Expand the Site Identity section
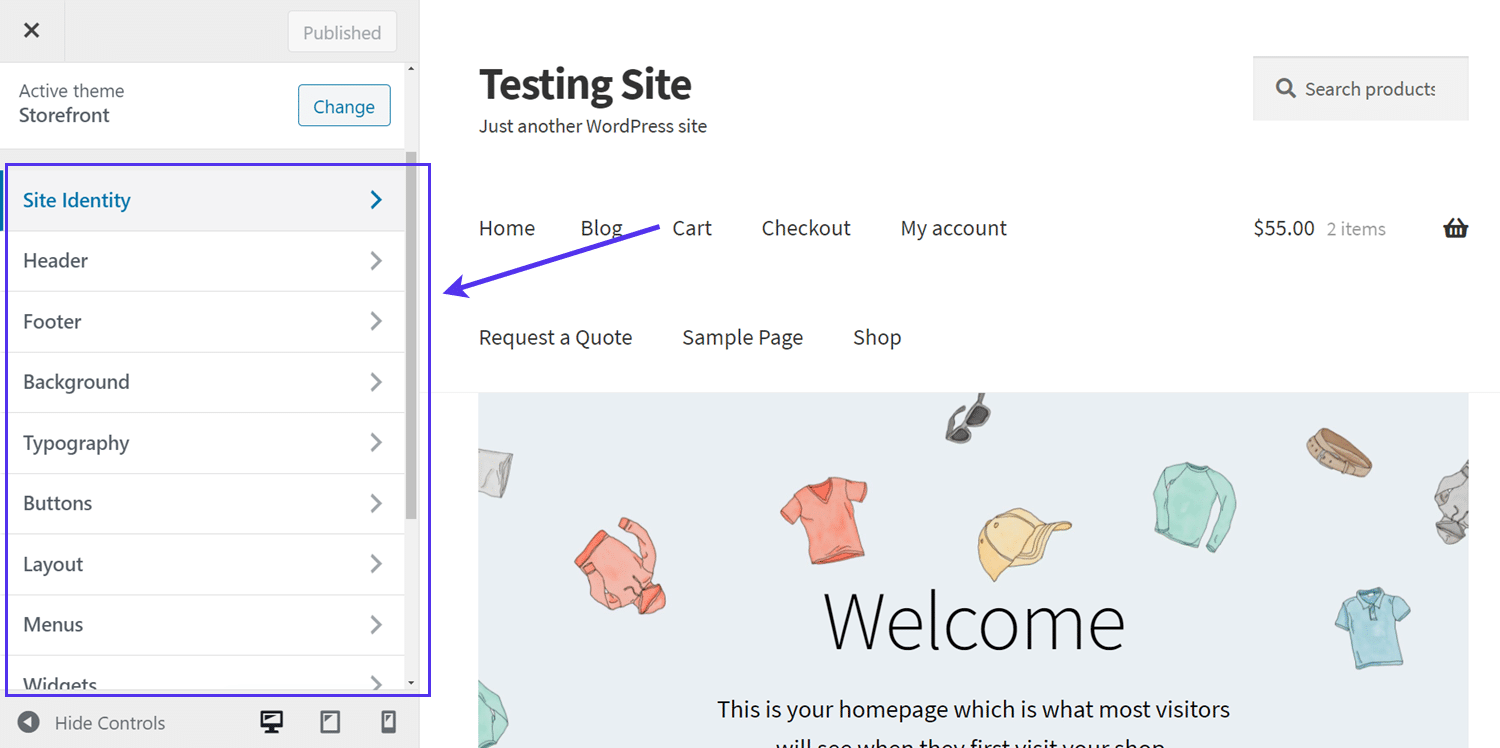Viewport: 1500px width, 748px height. (x=200, y=199)
